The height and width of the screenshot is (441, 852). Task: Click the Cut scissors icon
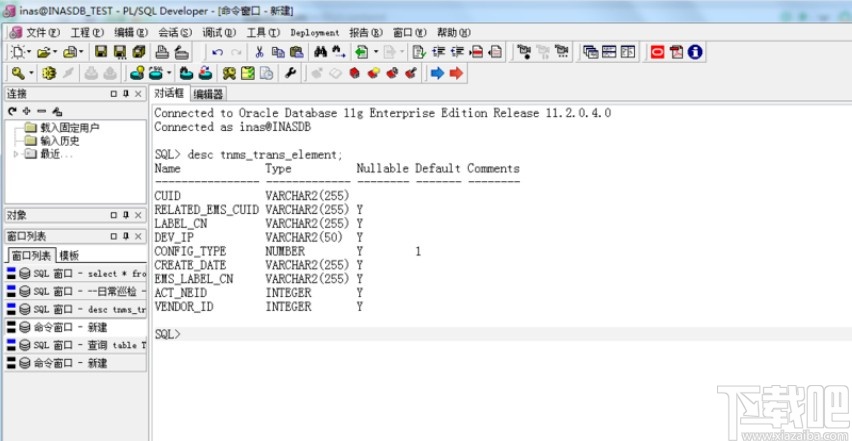[259, 52]
